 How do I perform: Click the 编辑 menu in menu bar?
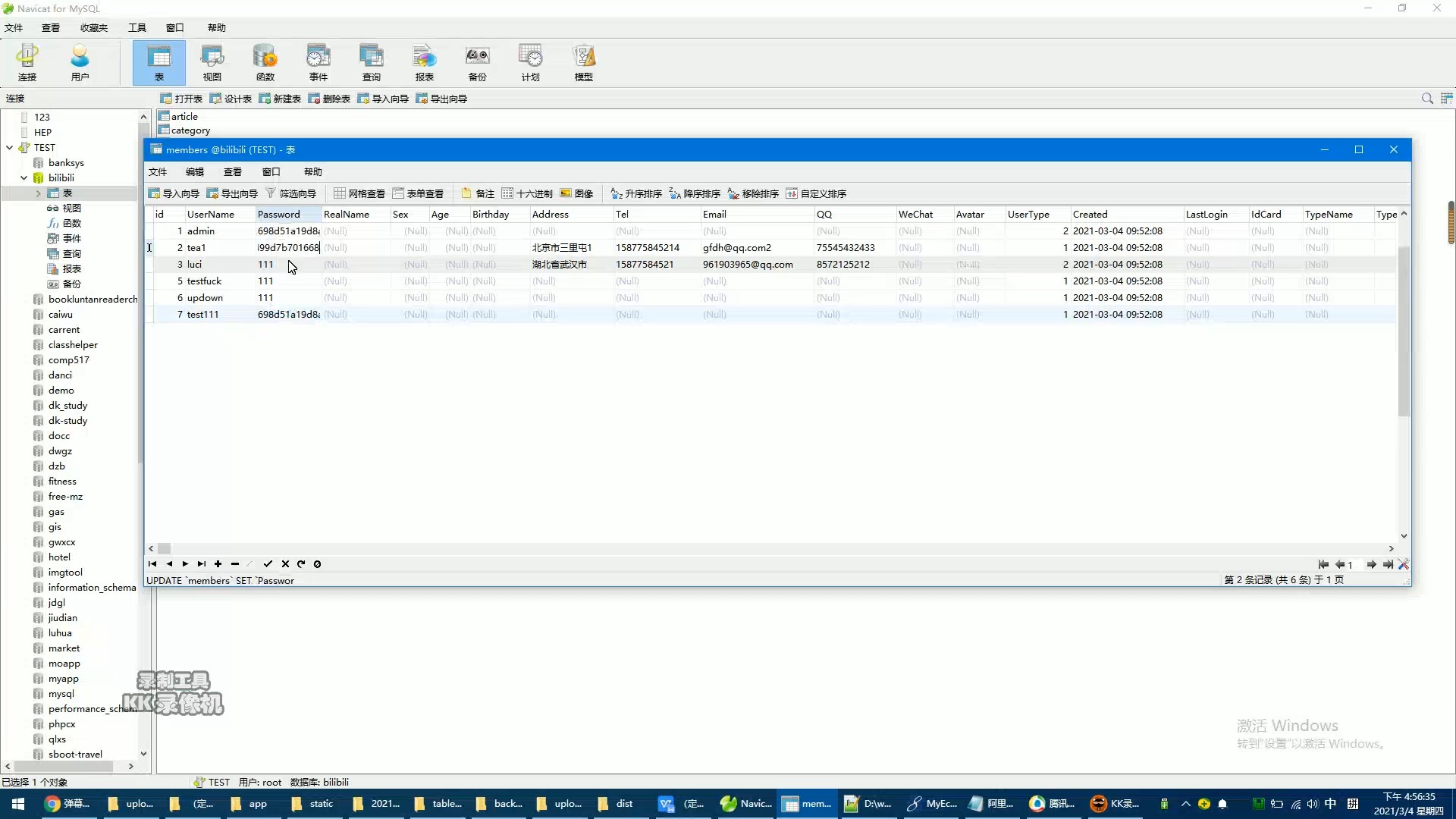point(195,171)
